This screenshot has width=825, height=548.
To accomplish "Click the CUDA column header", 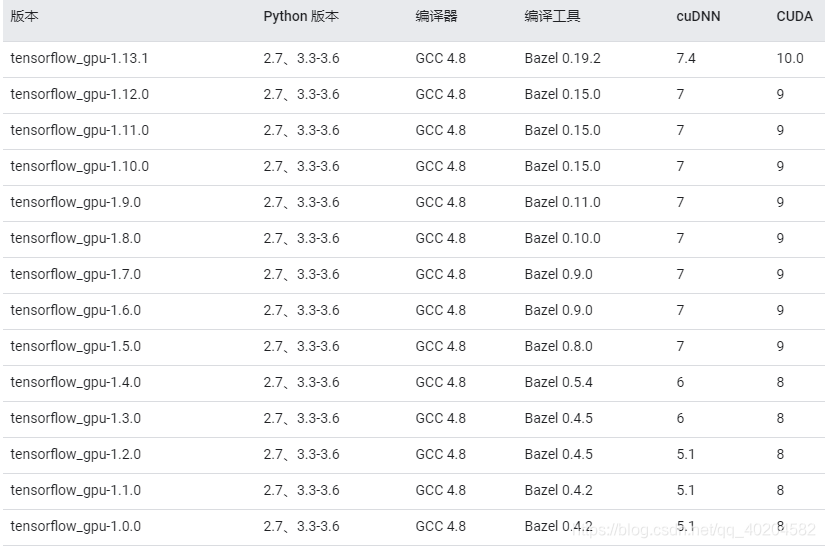I will (x=794, y=16).
